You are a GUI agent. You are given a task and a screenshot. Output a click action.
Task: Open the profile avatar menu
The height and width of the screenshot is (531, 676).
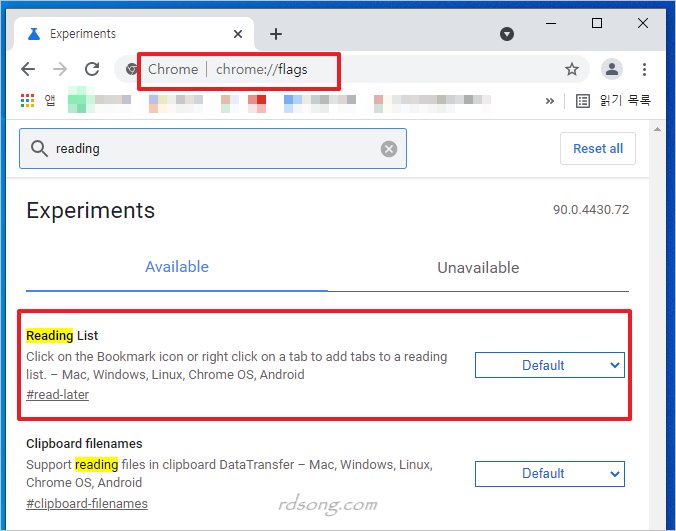pyautogui.click(x=612, y=69)
